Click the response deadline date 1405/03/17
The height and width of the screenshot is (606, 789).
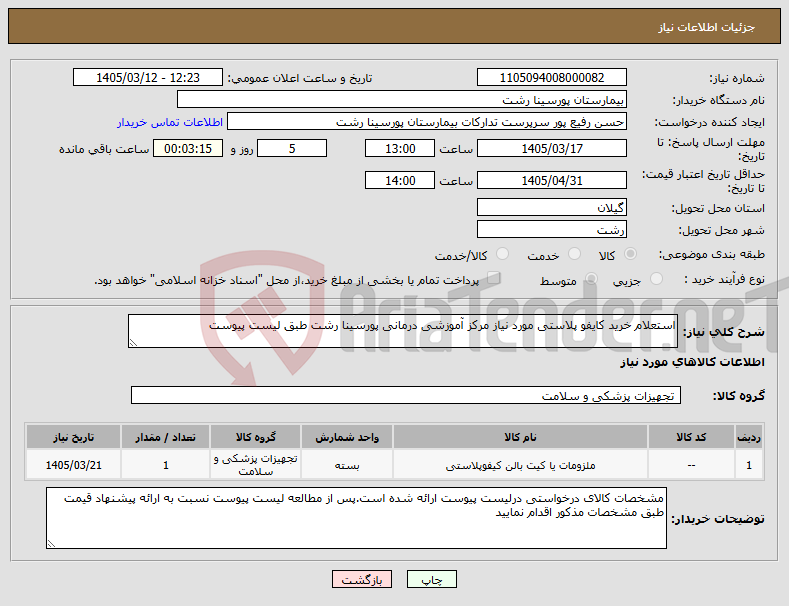[x=551, y=148]
